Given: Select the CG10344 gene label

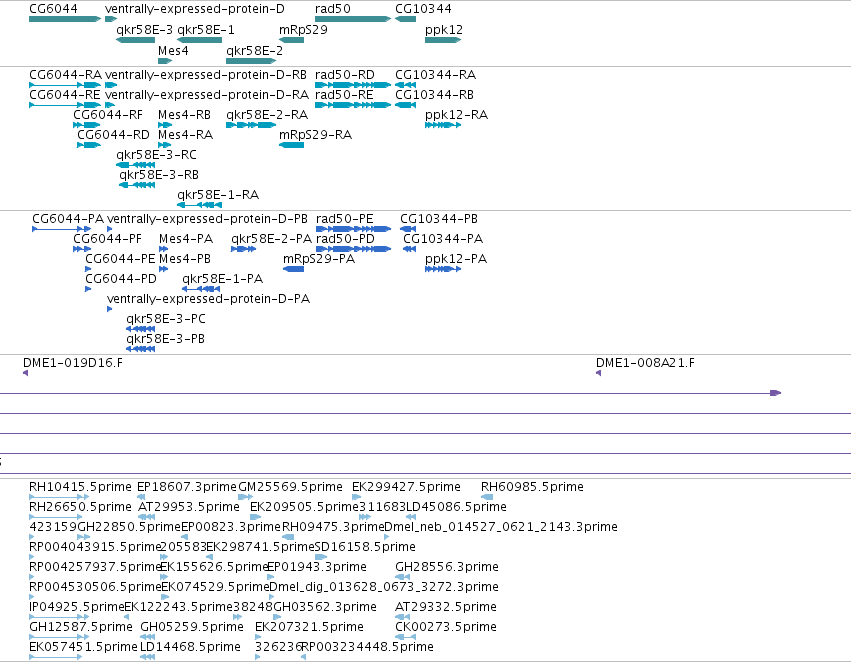Looking at the screenshot, I should (x=423, y=9).
